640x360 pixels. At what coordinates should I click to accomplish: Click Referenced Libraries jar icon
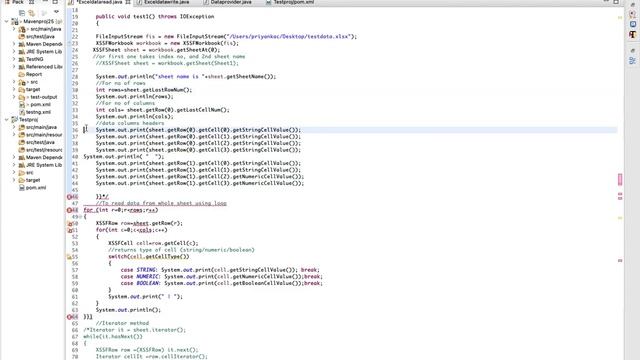coord(22,67)
